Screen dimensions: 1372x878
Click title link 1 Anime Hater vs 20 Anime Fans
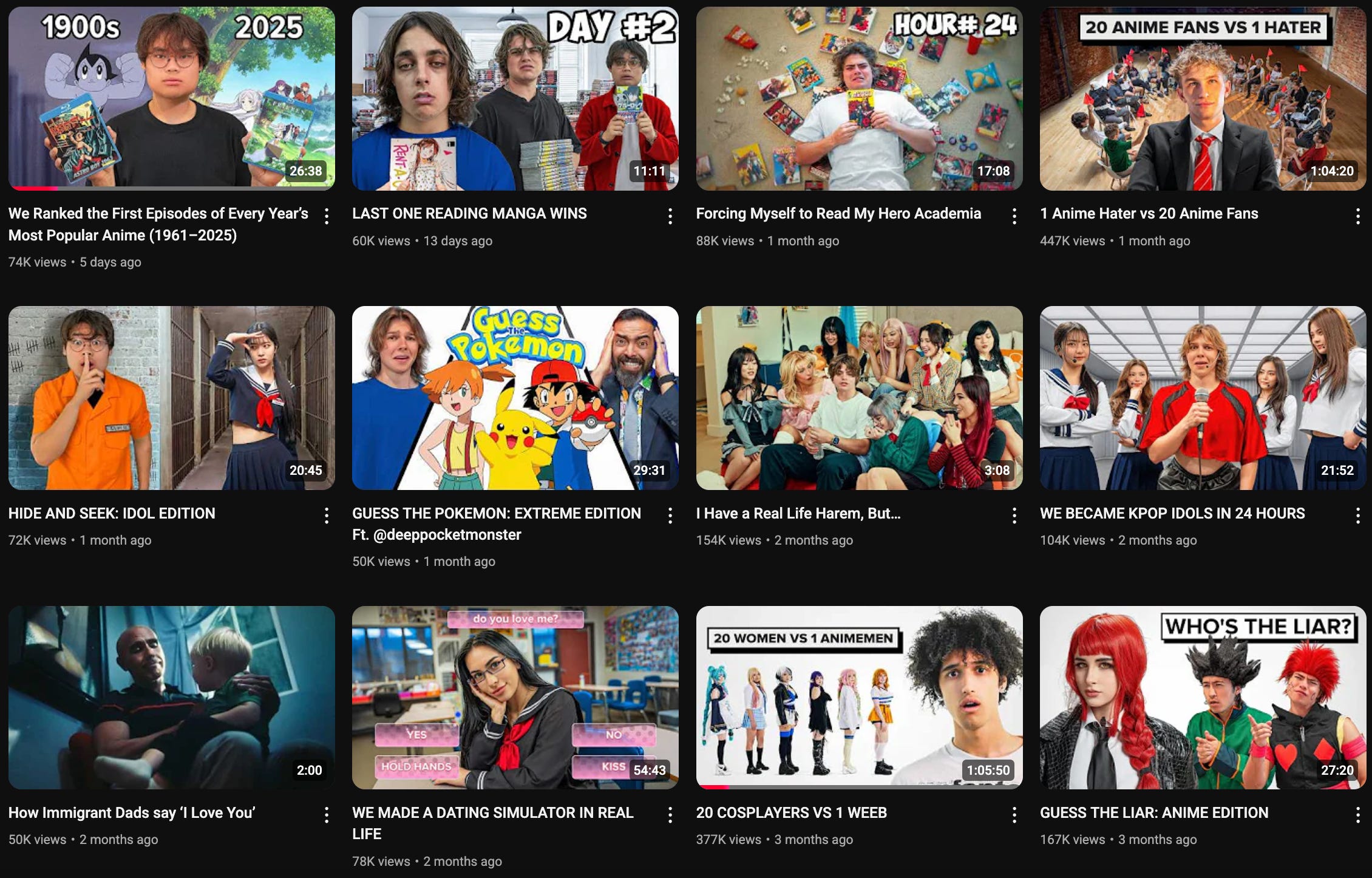point(1149,214)
